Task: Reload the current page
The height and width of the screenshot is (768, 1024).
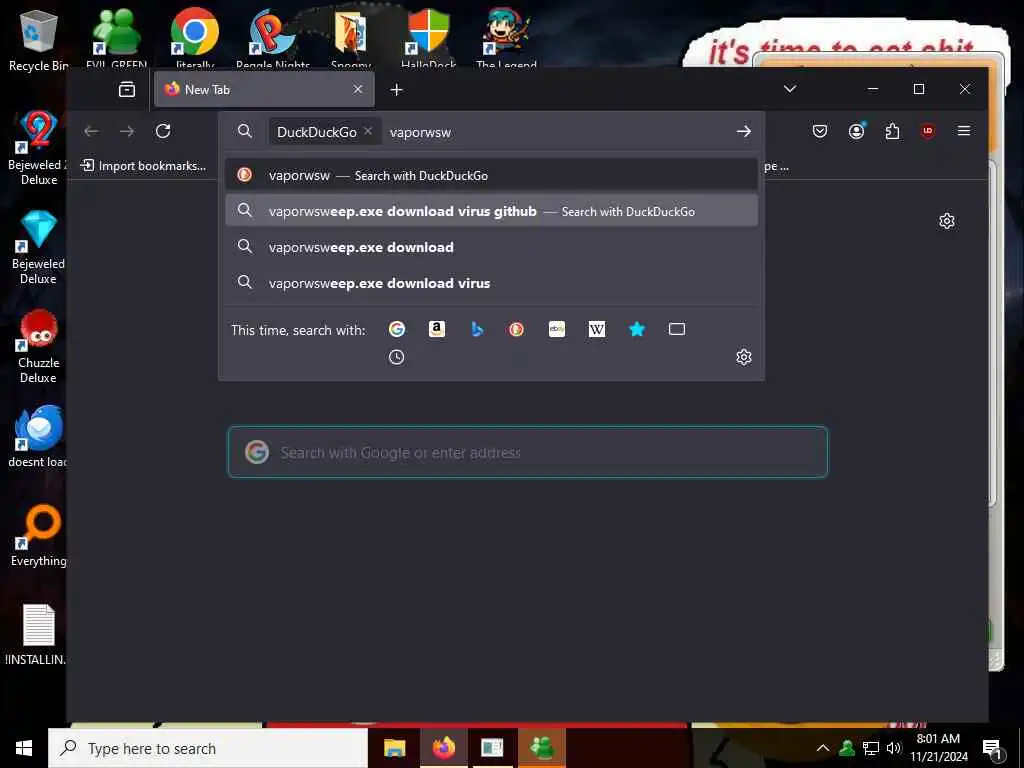Action: coord(163,131)
